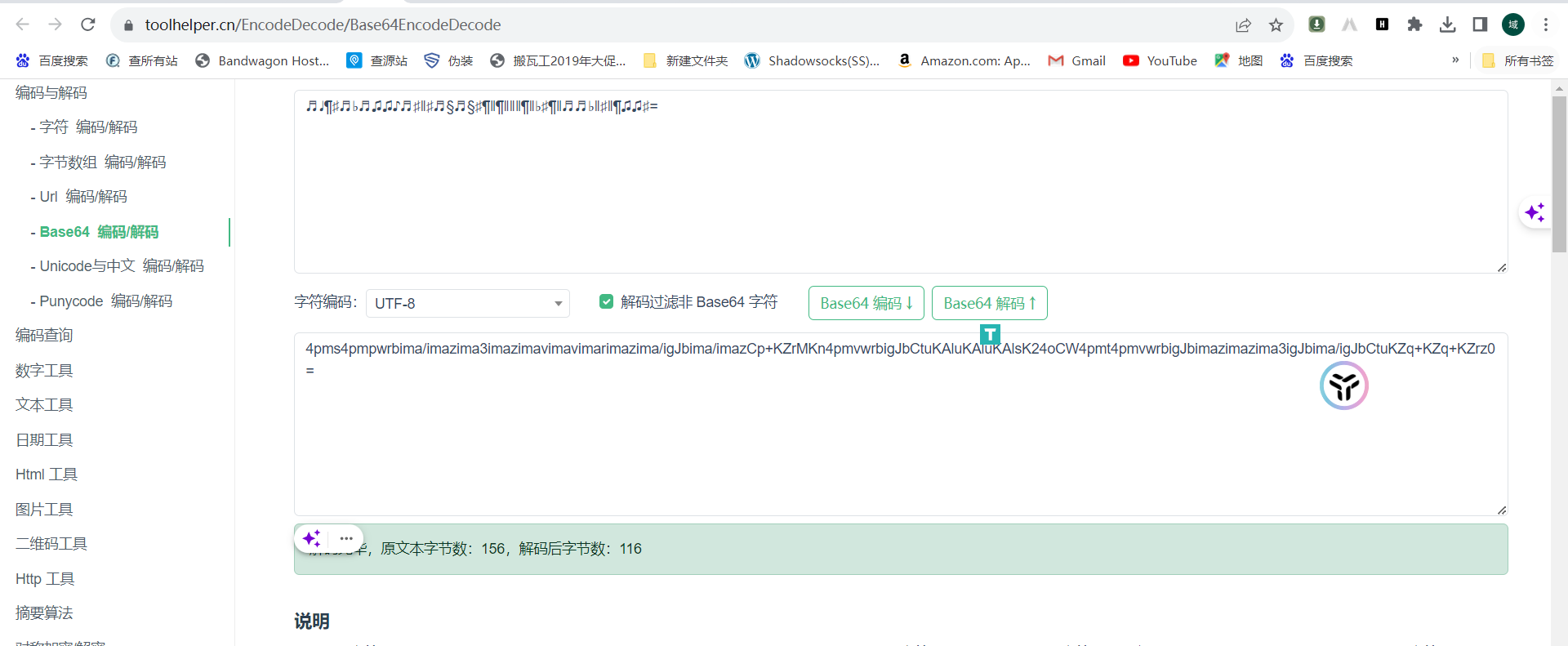The width and height of the screenshot is (1568, 646).
Task: Click the teal T translate badge
Action: pos(990,334)
